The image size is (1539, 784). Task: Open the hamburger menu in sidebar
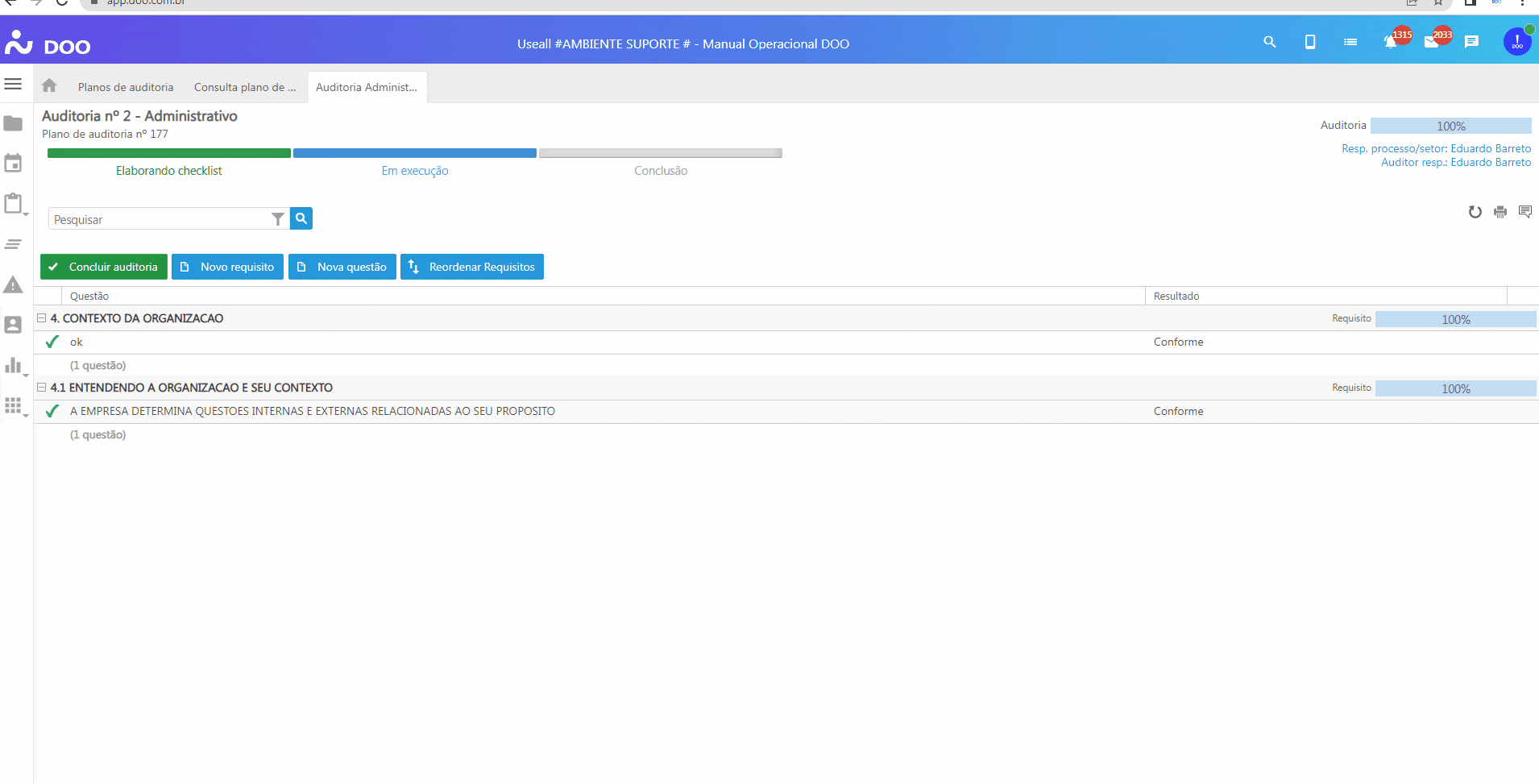point(13,84)
